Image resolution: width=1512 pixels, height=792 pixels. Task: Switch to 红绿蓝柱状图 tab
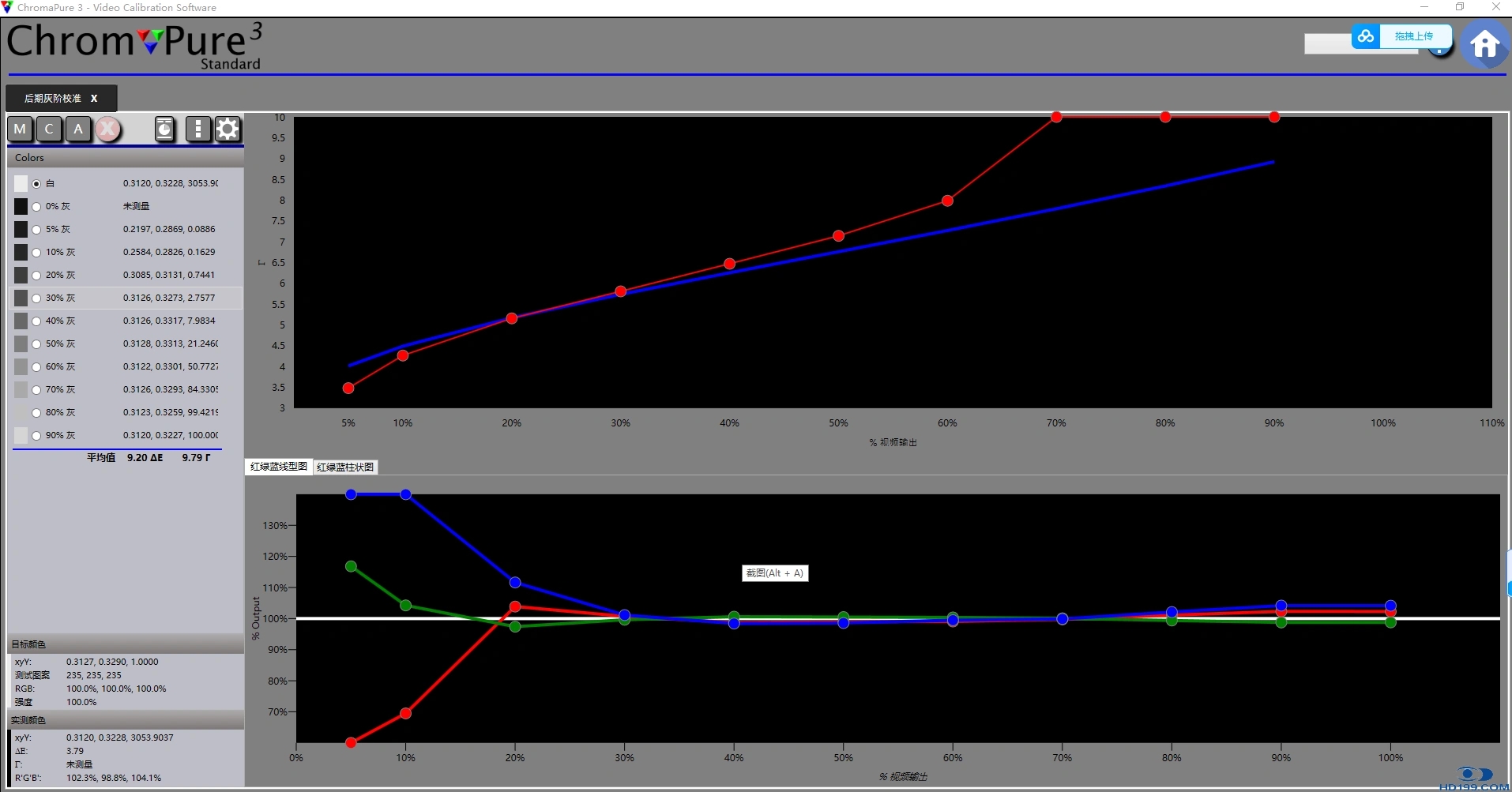tap(345, 467)
